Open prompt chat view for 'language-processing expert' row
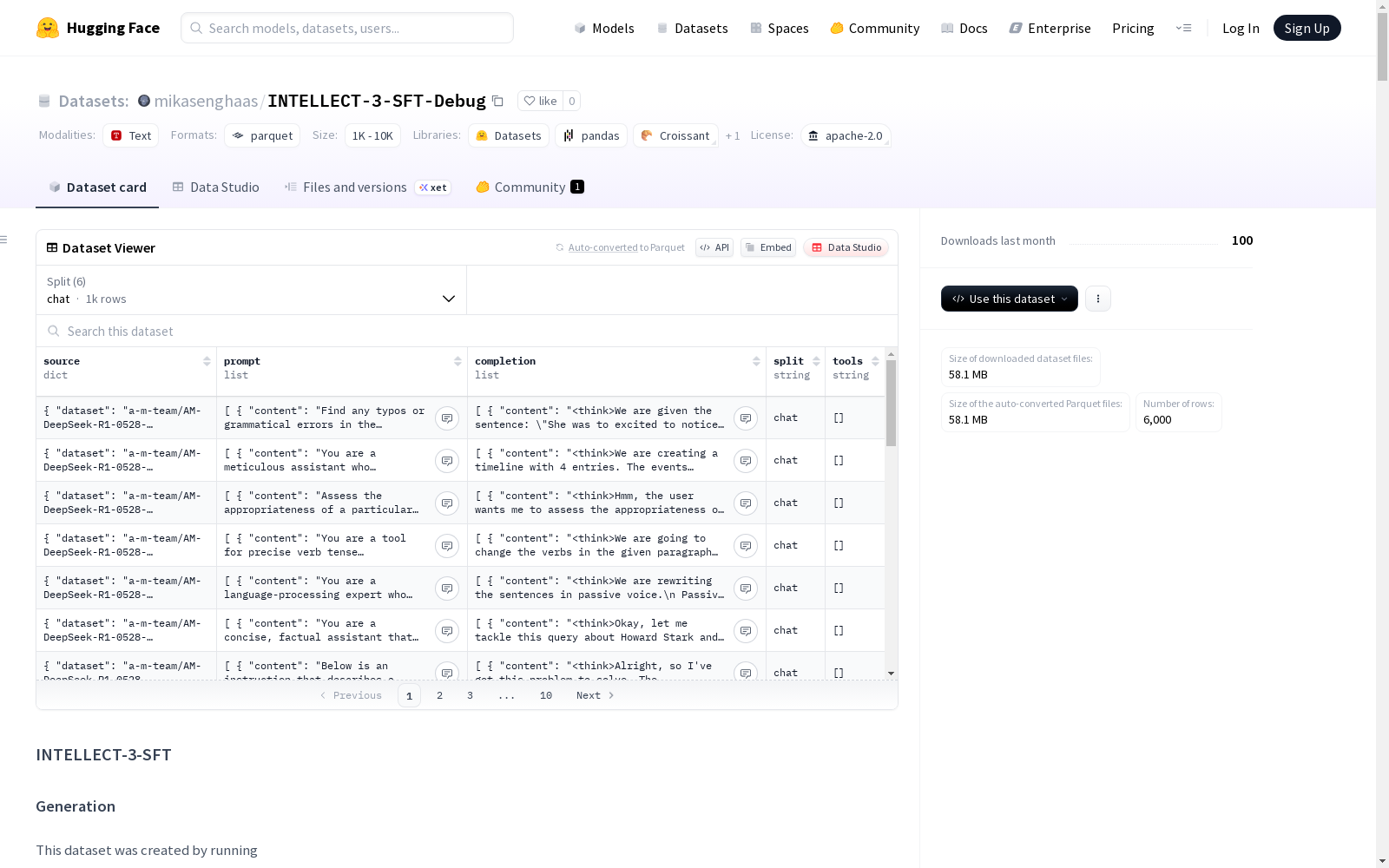 click(x=447, y=589)
